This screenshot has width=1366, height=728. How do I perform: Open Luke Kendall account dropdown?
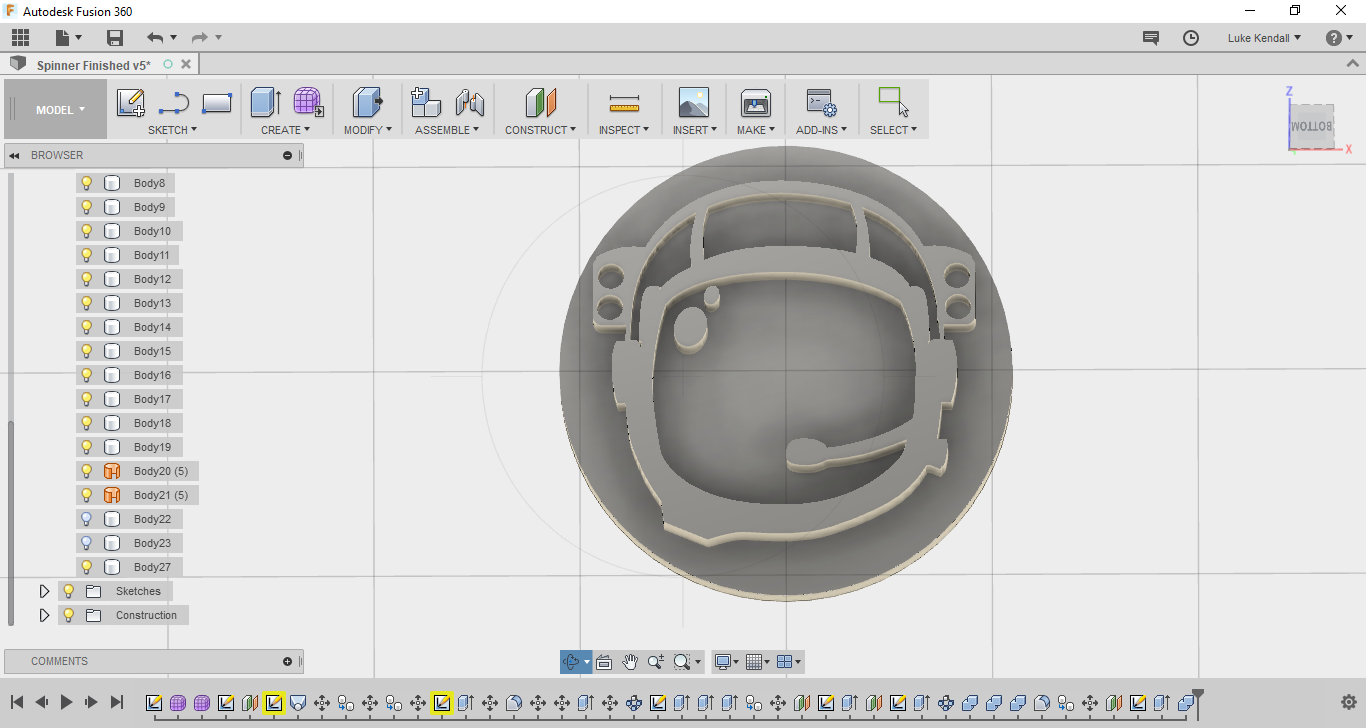1264,38
